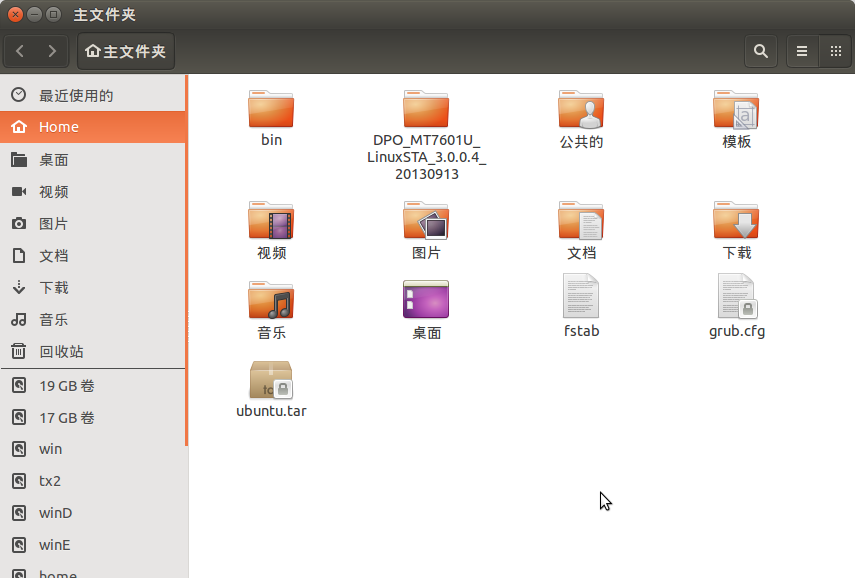855x578 pixels.
Task: Select the ubuntu.tar archive icon
Action: [271, 380]
